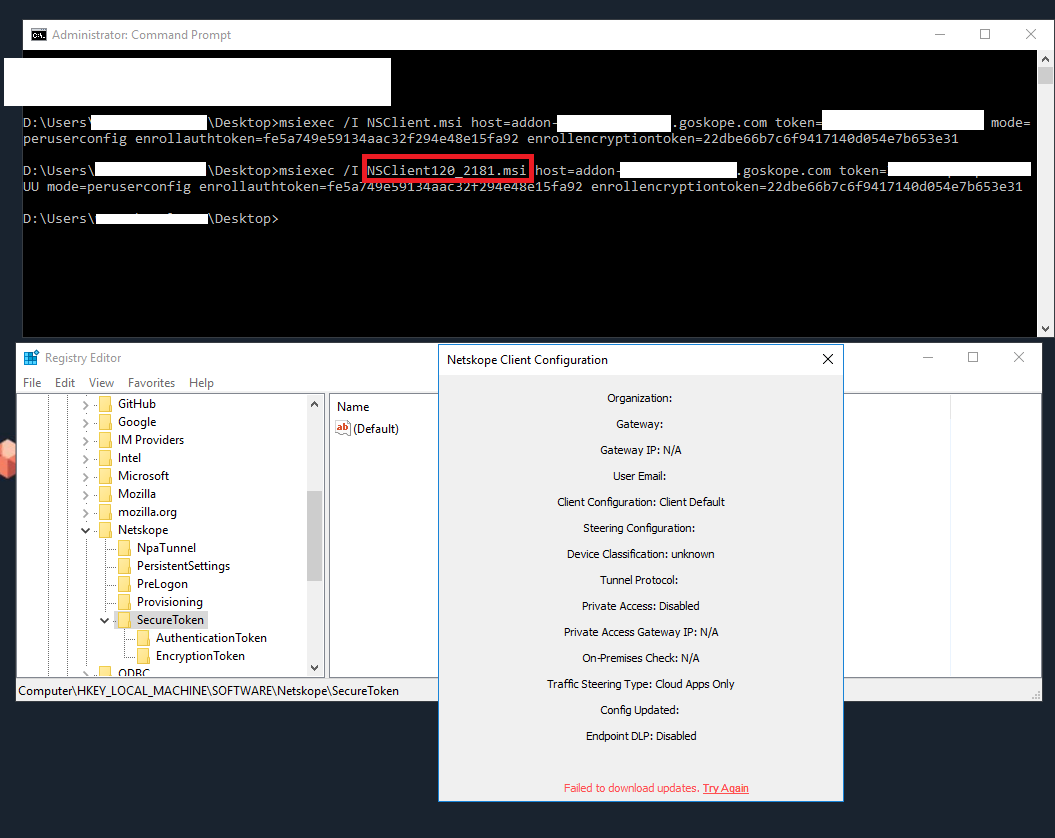Click the EncryptionToken folder icon
The image size is (1055, 838).
(143, 656)
